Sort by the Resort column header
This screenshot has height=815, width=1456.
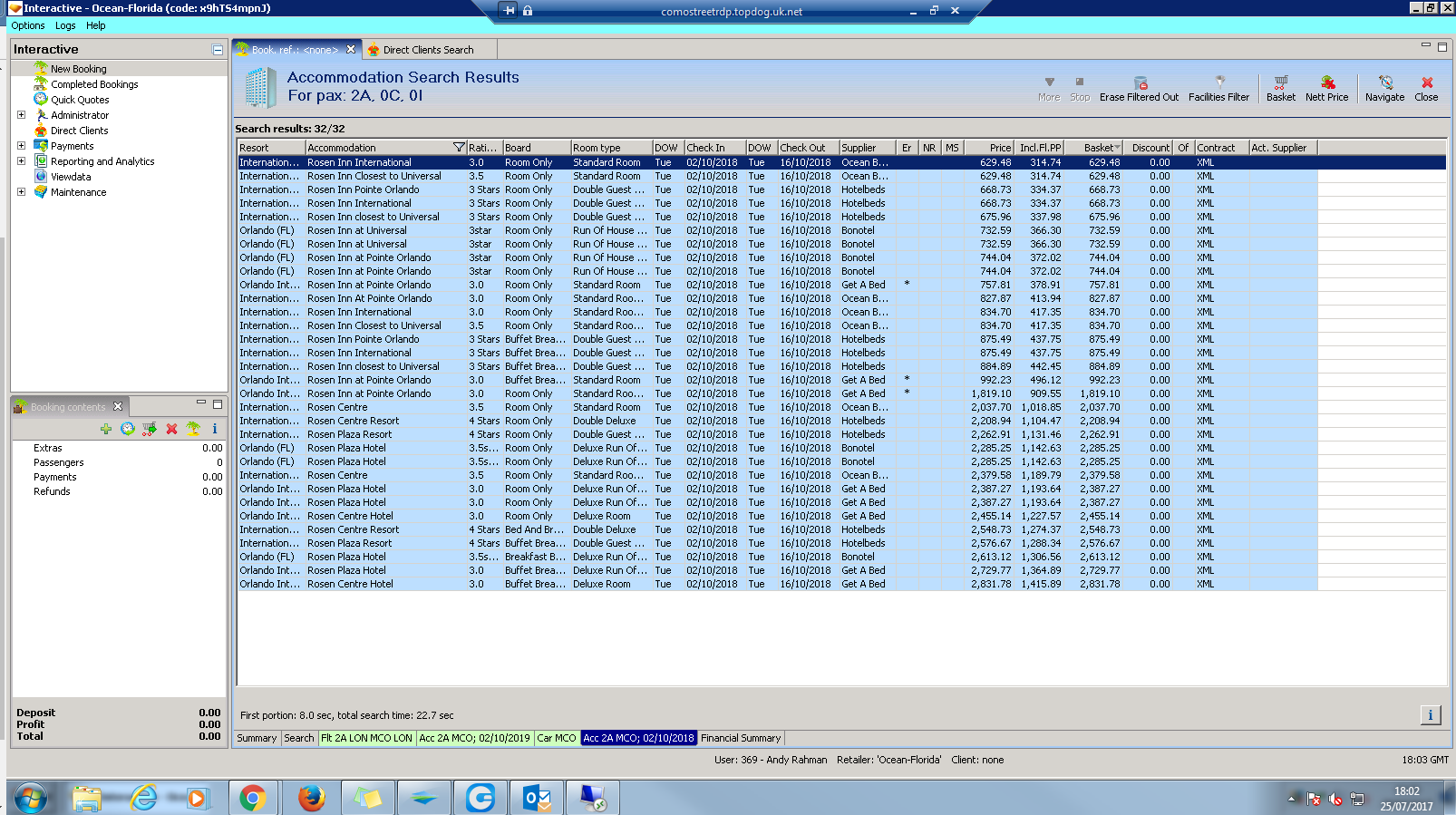click(271, 148)
